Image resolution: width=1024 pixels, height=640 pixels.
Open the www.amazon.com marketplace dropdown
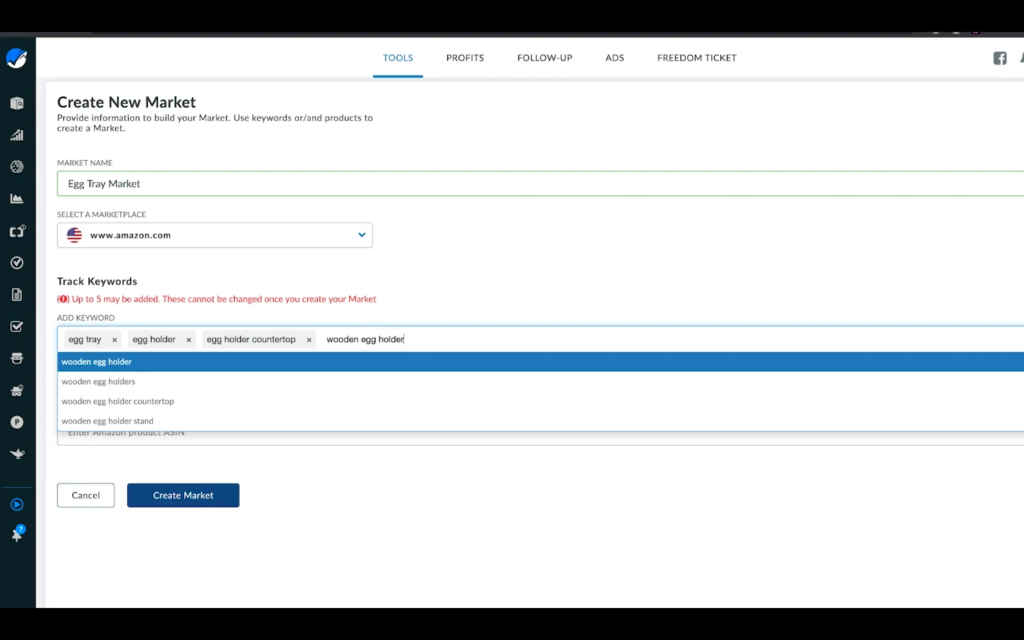214,234
